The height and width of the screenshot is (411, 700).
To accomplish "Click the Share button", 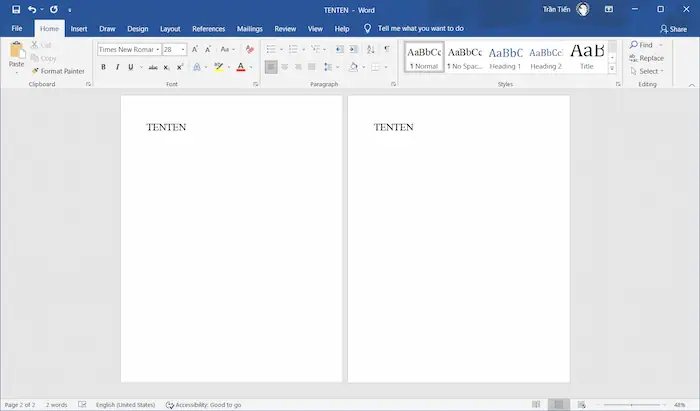I will click(673, 29).
